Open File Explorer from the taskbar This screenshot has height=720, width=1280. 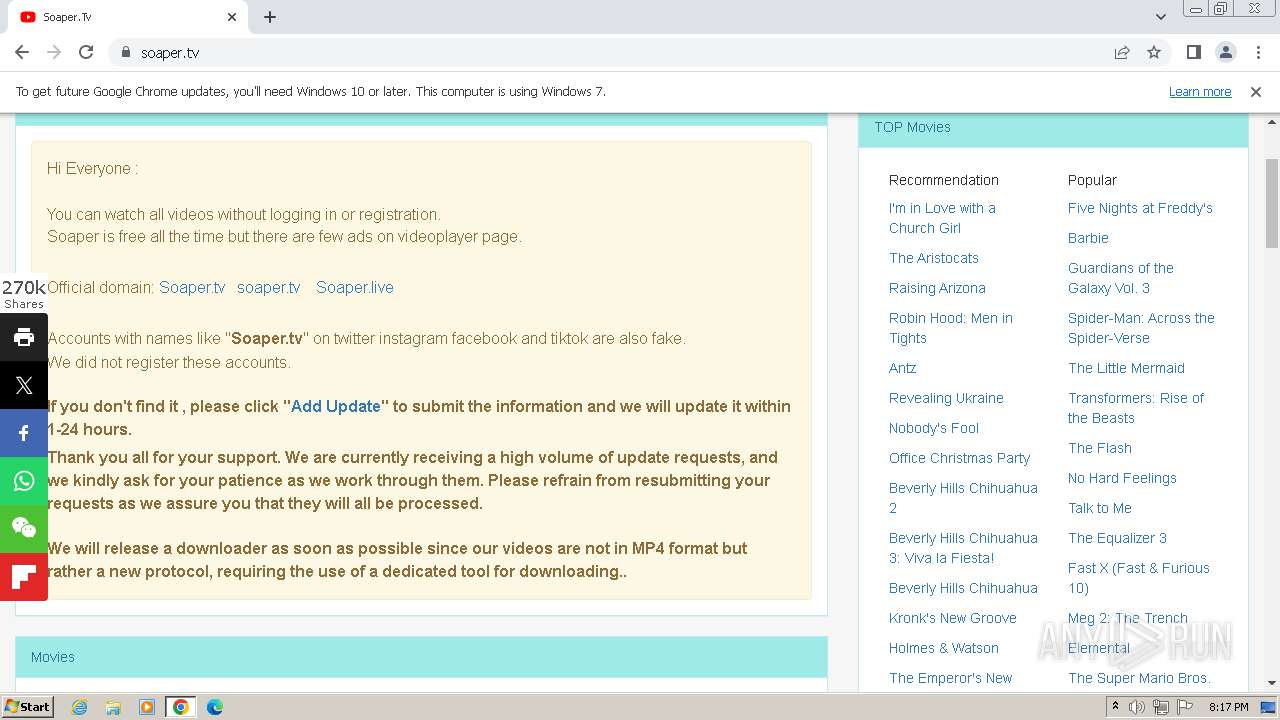(113, 707)
